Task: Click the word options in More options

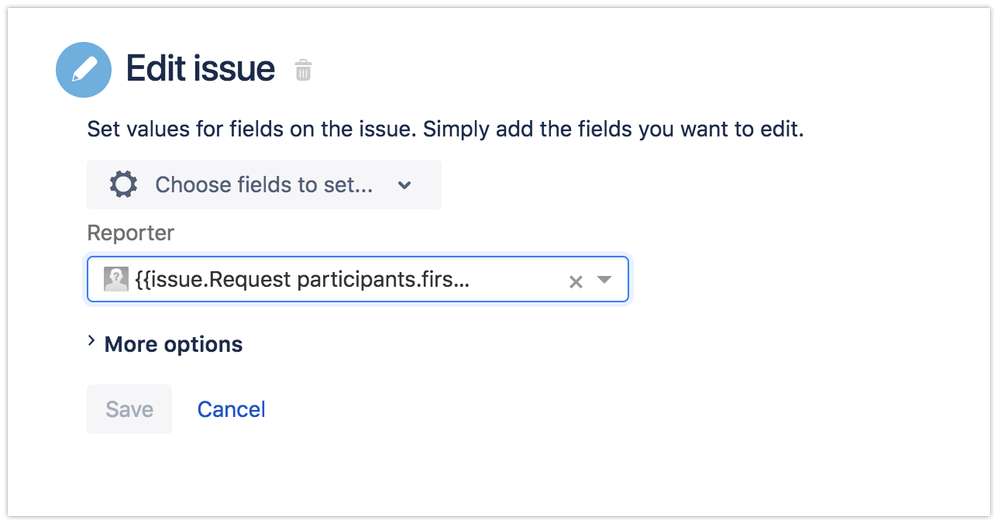Action: click(x=203, y=344)
